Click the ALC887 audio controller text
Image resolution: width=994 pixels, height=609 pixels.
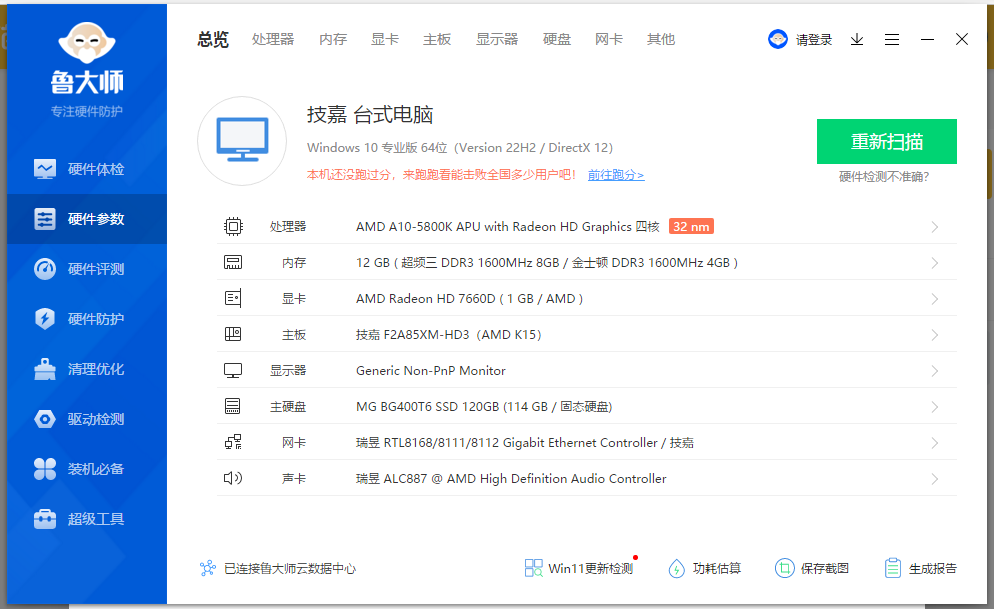click(512, 479)
